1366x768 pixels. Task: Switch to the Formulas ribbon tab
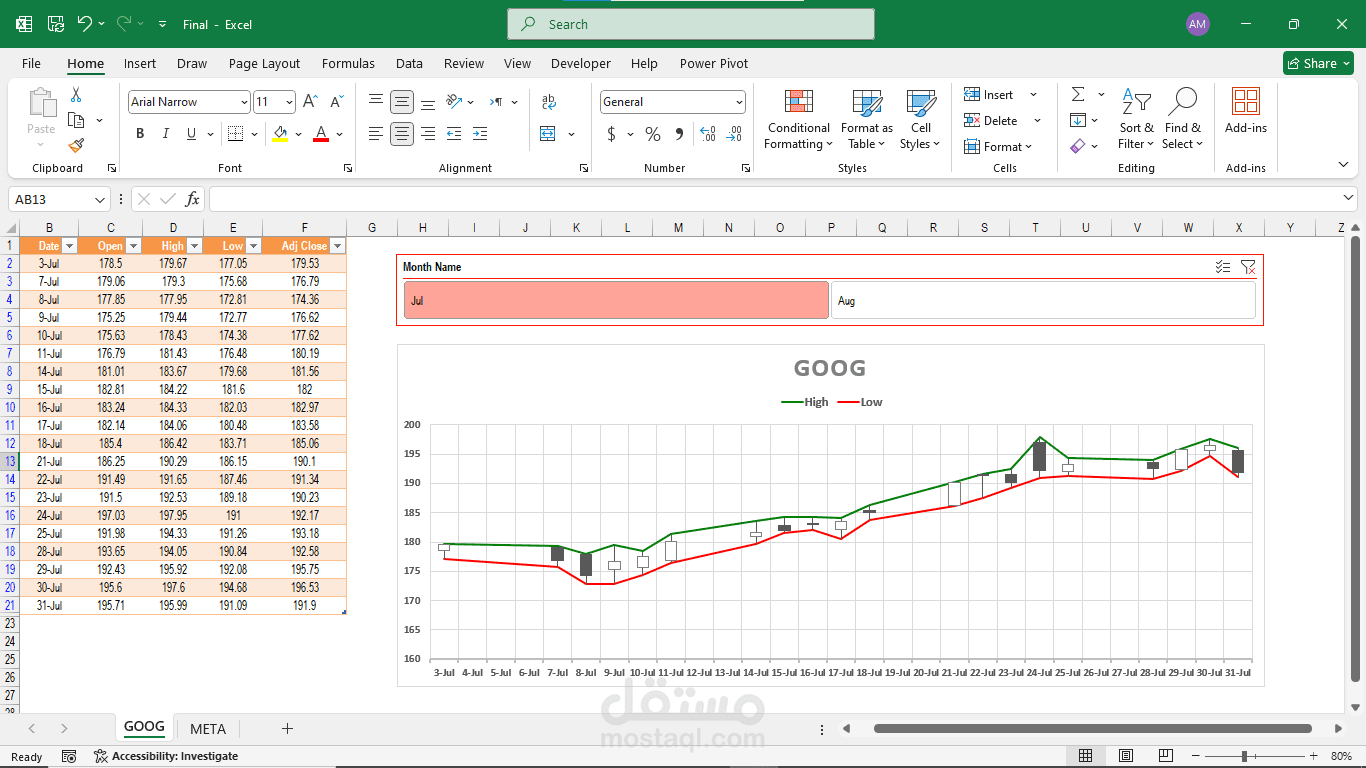(x=348, y=63)
